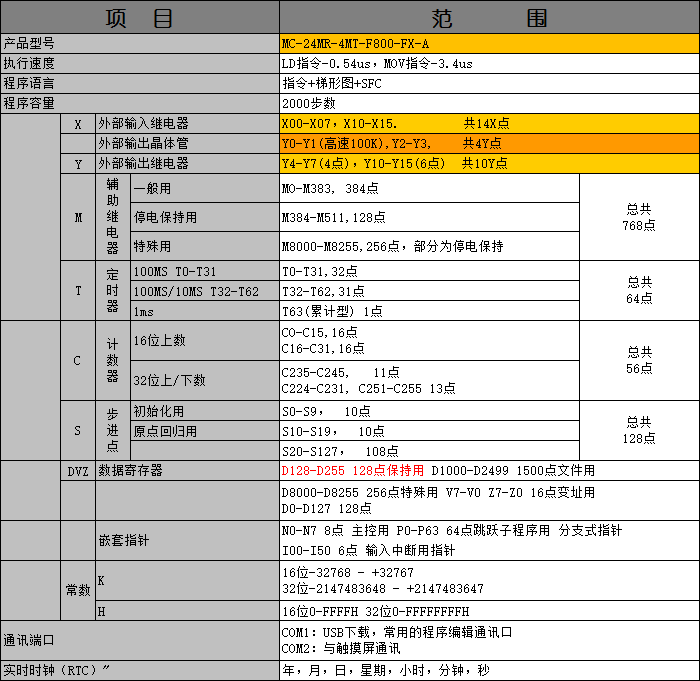The image size is (700, 681).
Task: Select 年，月，日，星期 clock cell
Action: click(489, 670)
